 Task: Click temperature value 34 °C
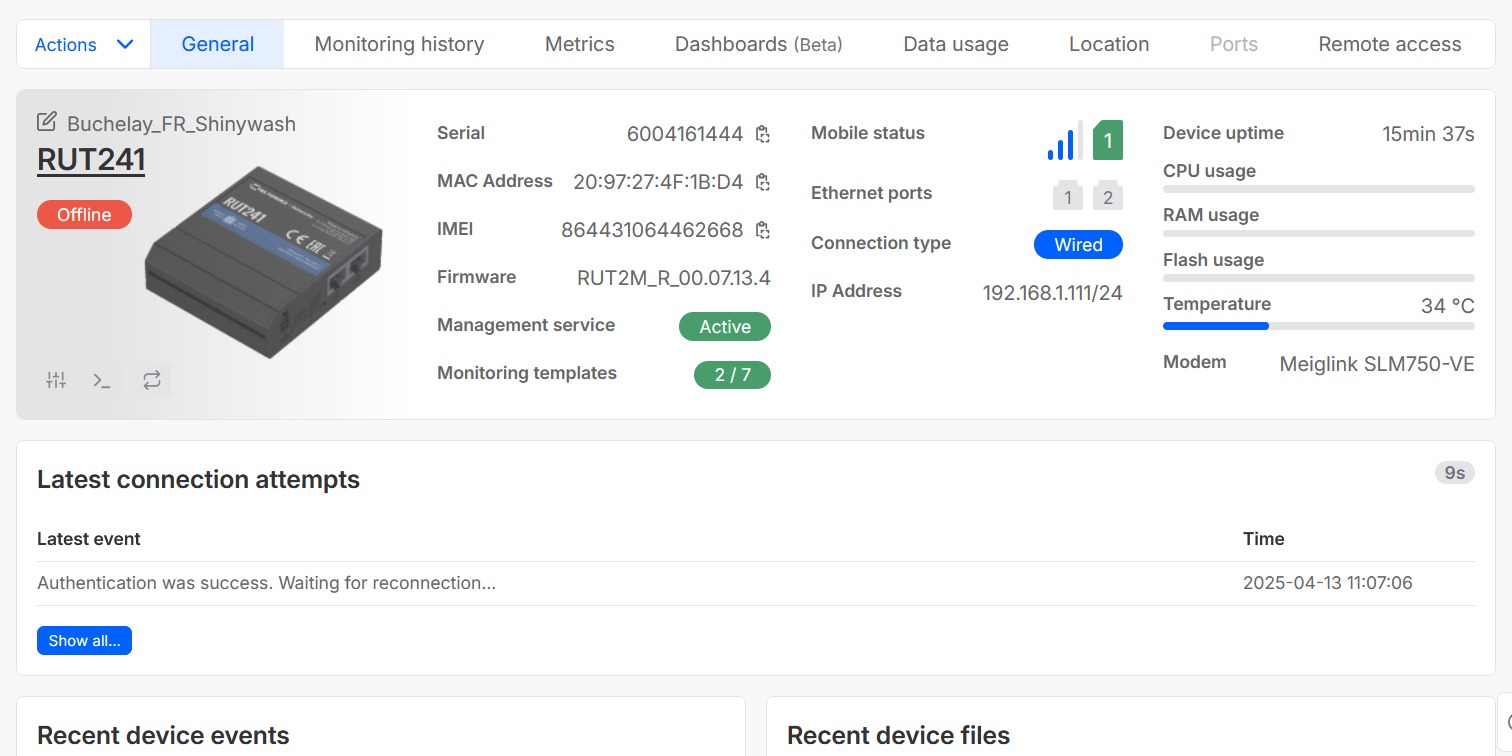(x=1448, y=305)
